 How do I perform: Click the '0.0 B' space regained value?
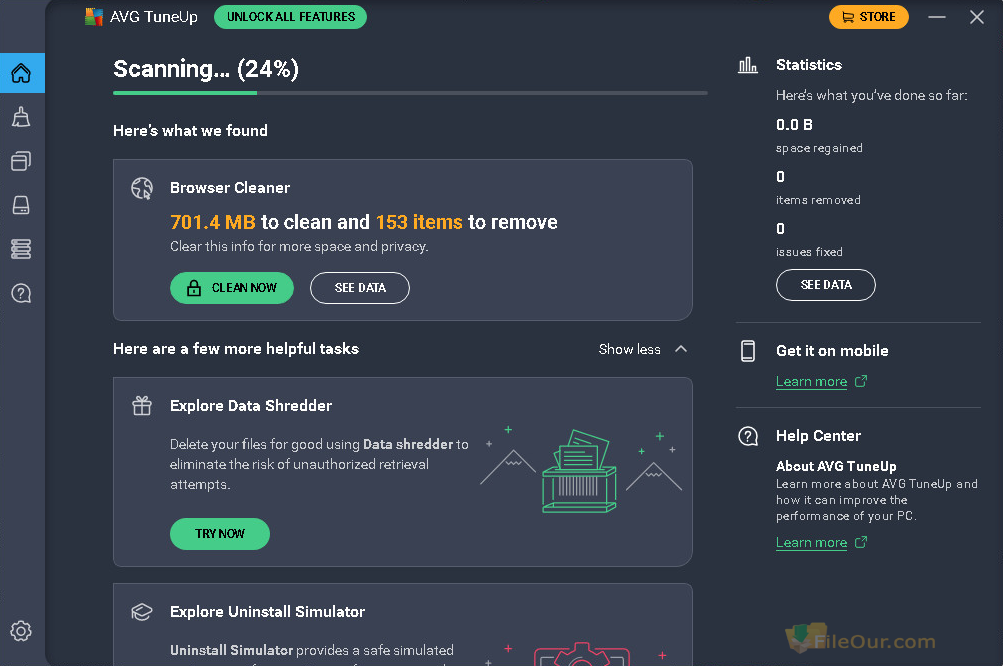click(794, 125)
